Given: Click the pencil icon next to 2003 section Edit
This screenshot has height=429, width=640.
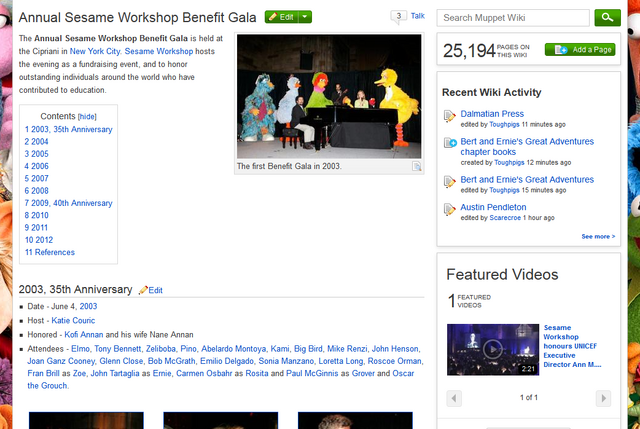Looking at the screenshot, I should 143,290.
